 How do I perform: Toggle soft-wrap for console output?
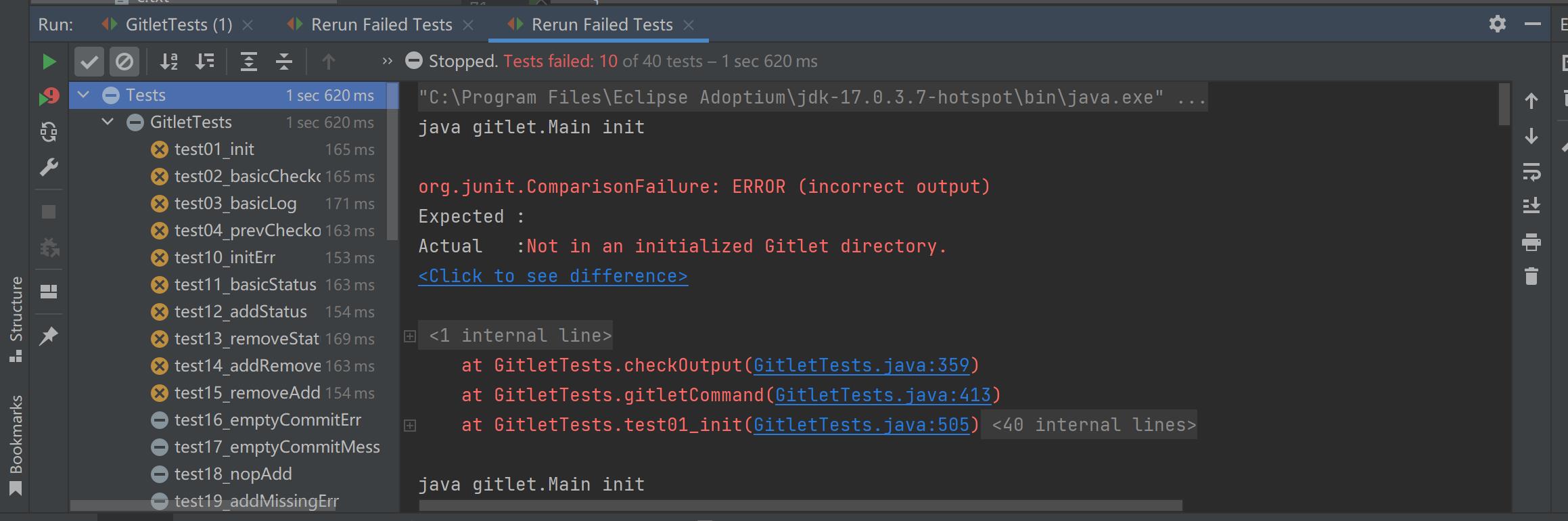[1531, 172]
